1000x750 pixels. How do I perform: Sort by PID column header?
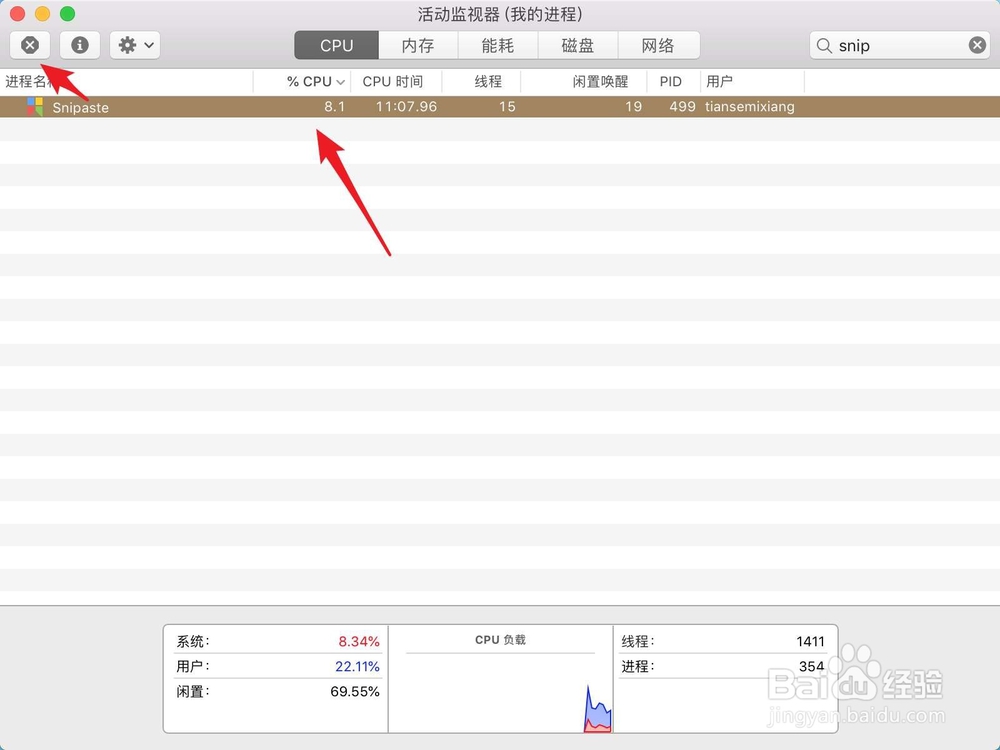[673, 82]
